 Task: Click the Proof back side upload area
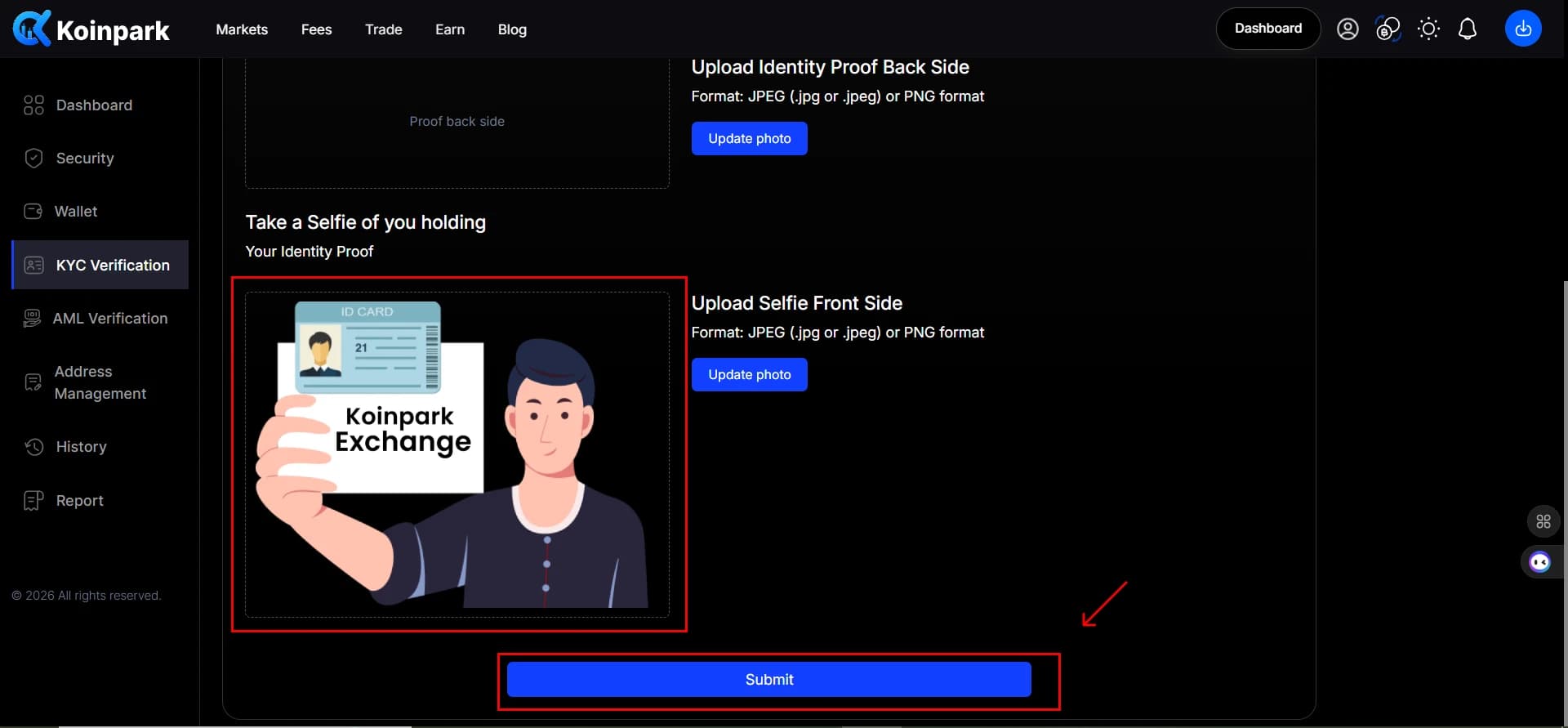[457, 123]
